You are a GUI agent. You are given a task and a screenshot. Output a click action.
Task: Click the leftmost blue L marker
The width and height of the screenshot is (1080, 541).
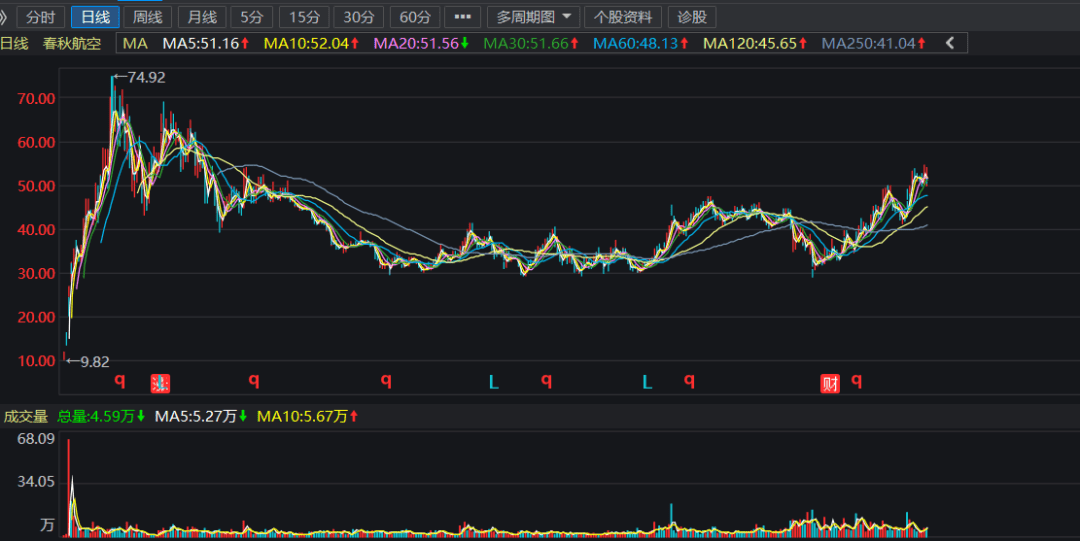[493, 381]
